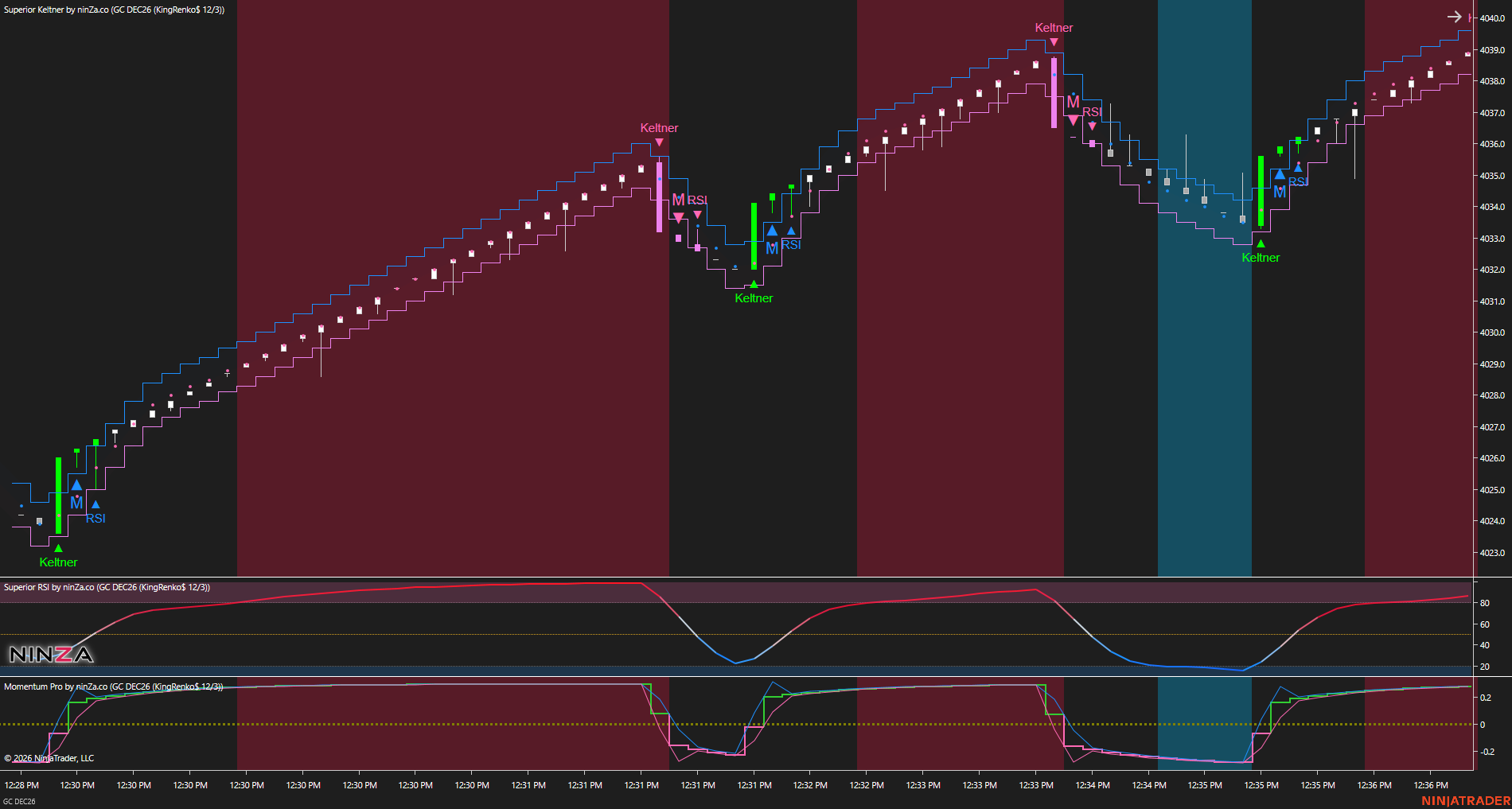Click the 12:28 PM time axis label
Screen dimensions: 1512x809
21,785
